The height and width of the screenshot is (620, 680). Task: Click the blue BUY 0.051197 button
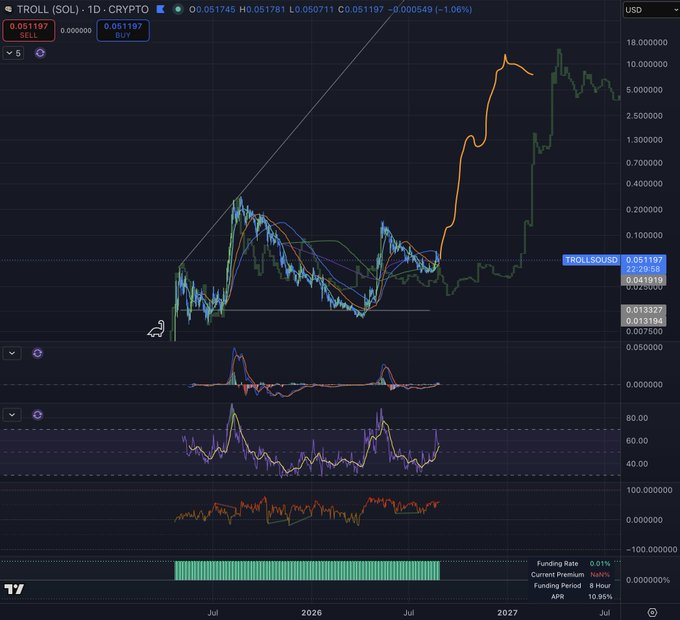pyautogui.click(x=123, y=30)
